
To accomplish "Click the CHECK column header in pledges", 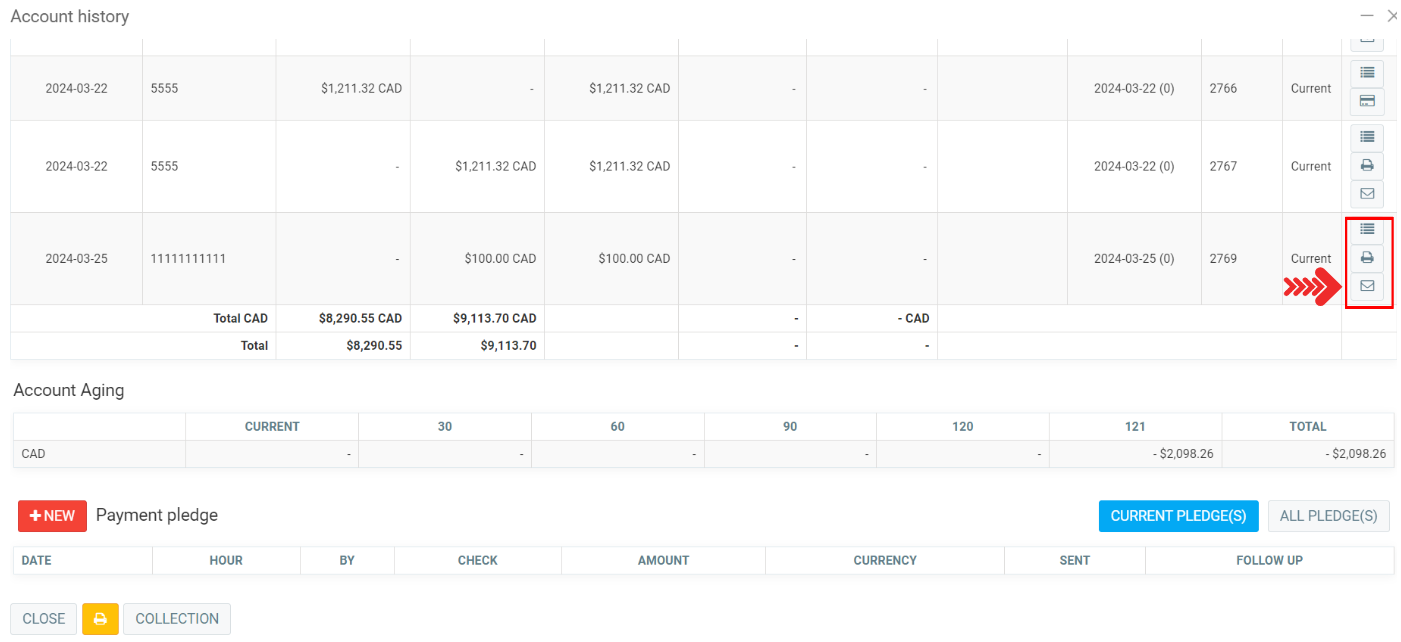I will coord(477,561).
